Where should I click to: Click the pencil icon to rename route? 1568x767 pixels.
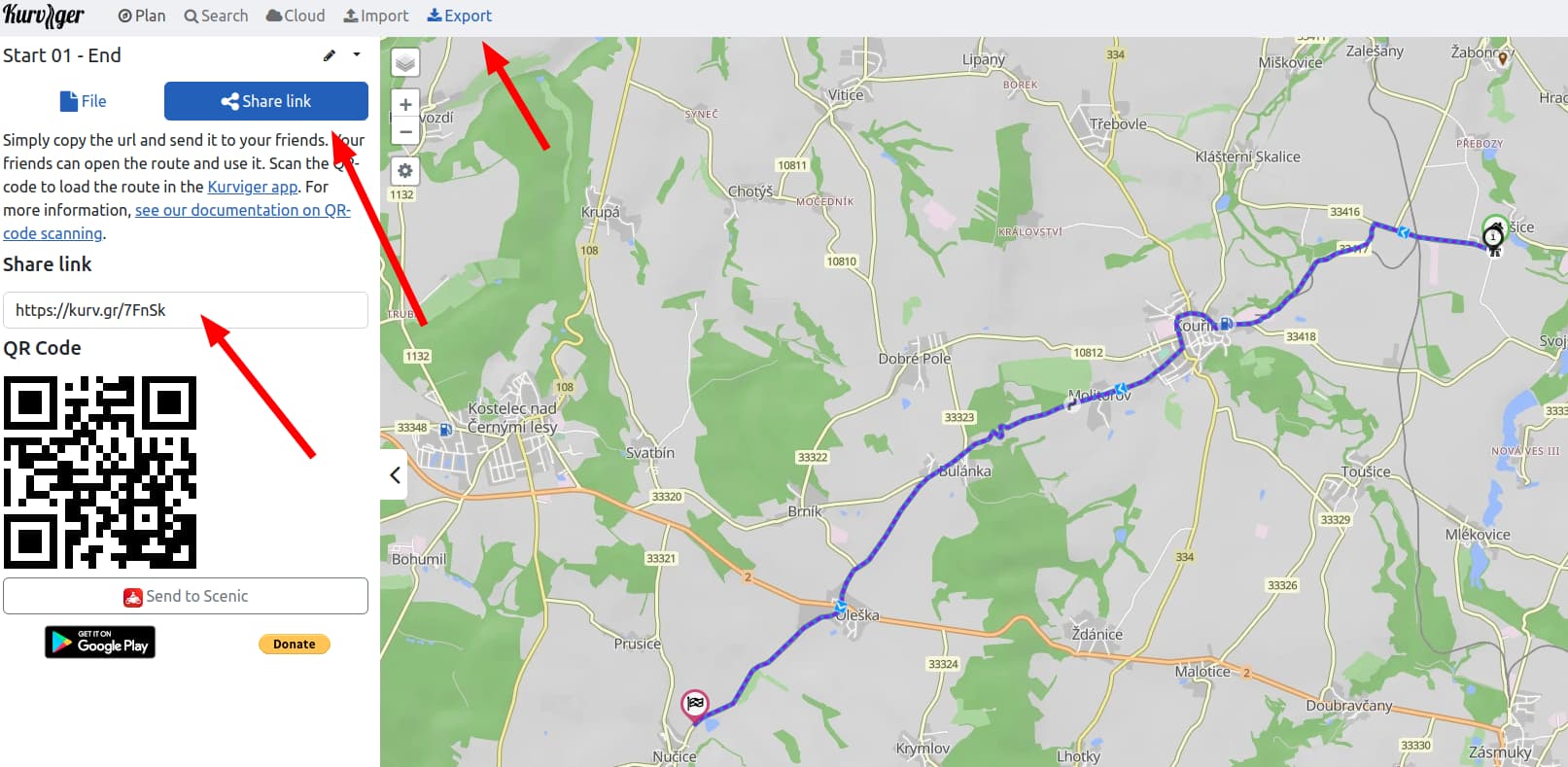coord(330,55)
